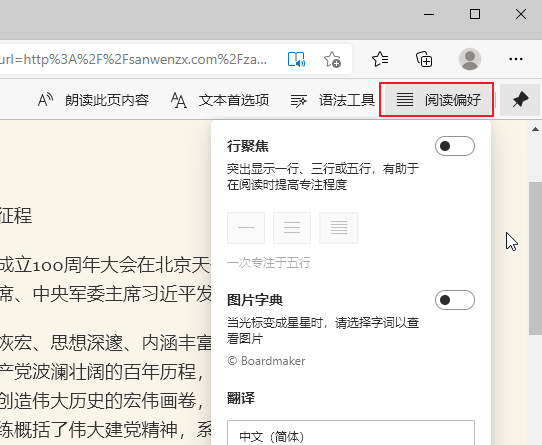Toggle the 图片字典 picture dictionary switch
542x445 pixels.
coord(455,300)
